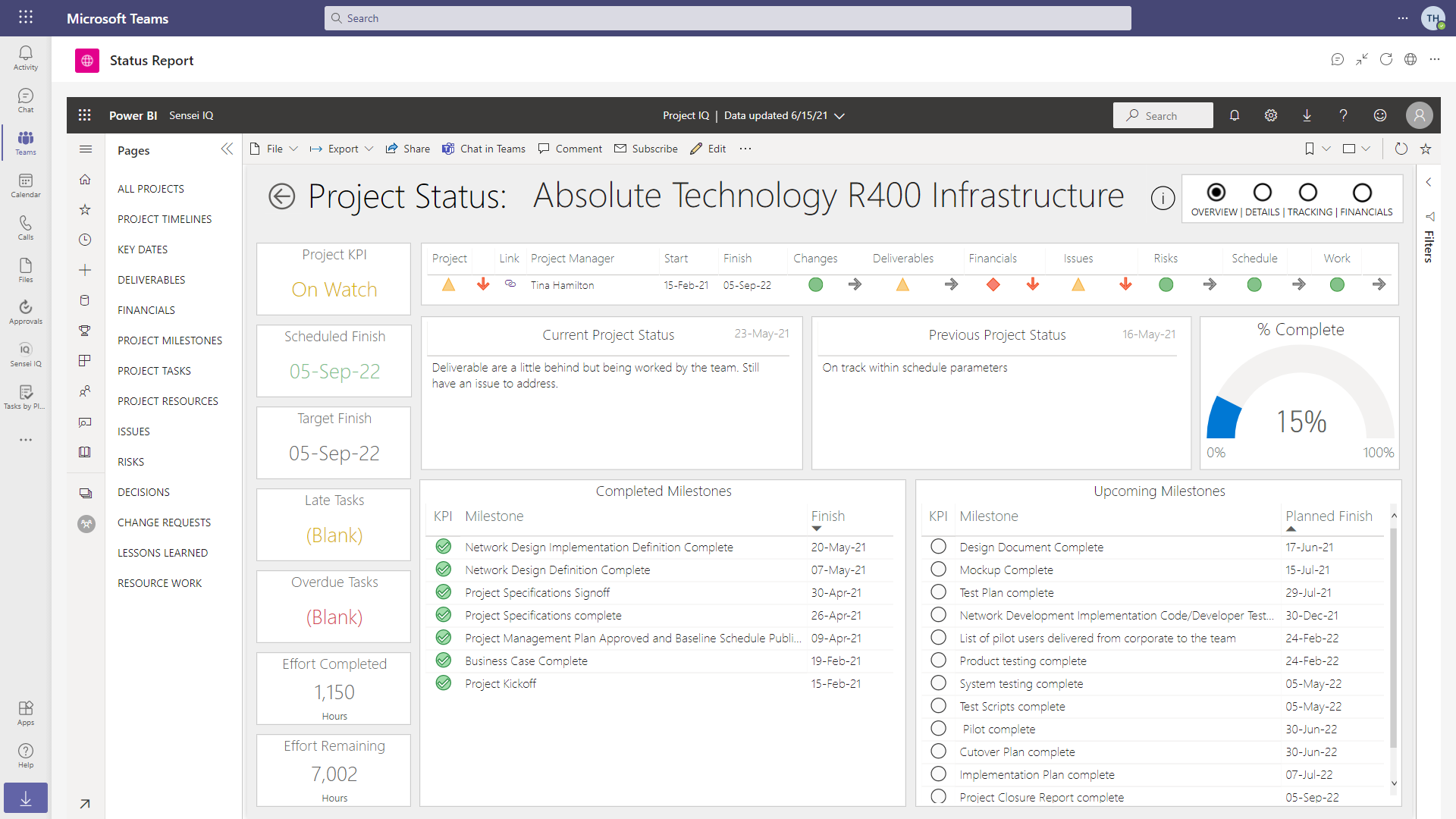
Task: Open Power BI settings gear
Action: click(x=1271, y=115)
